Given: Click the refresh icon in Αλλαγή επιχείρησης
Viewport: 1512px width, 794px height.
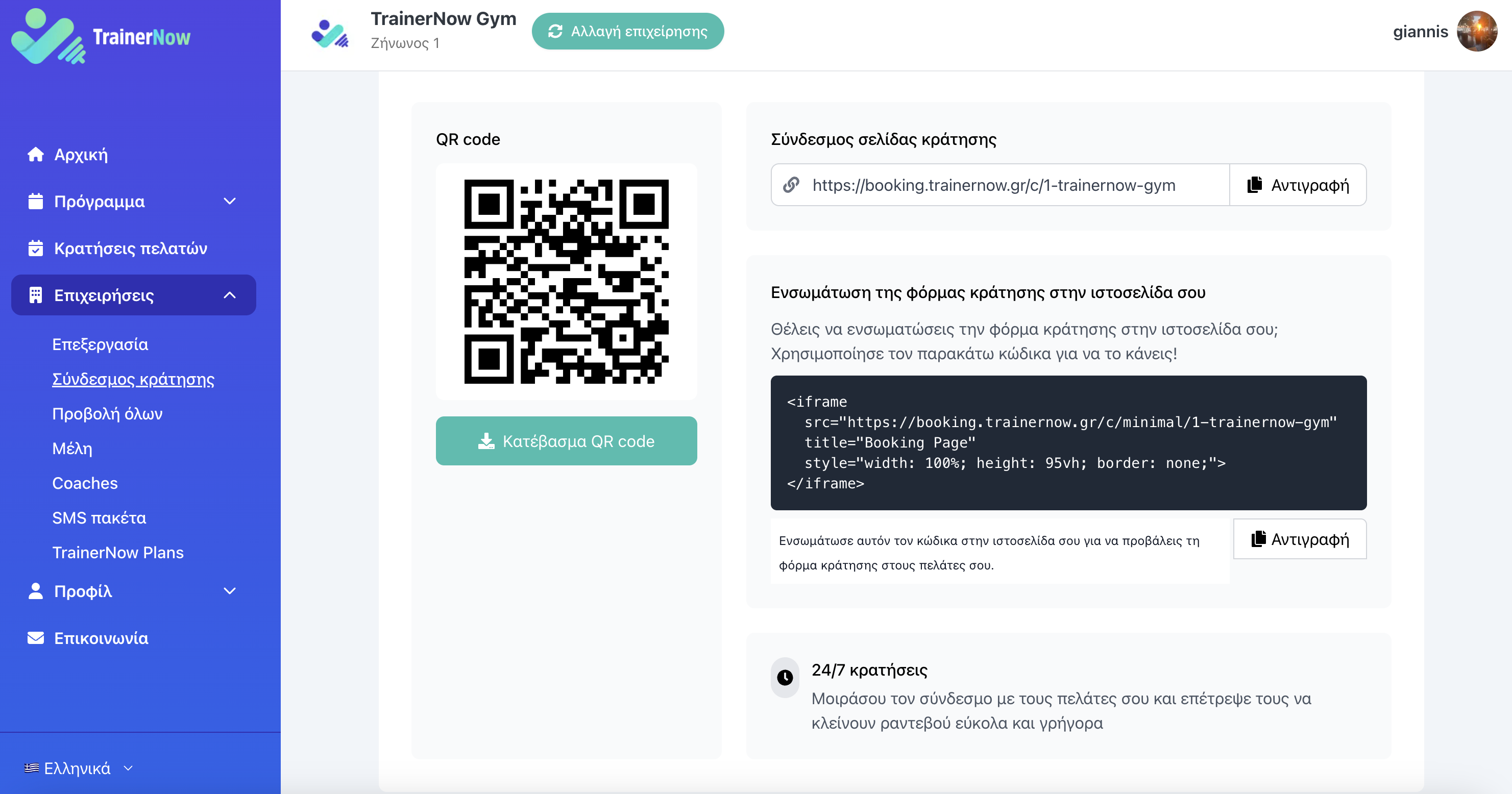Looking at the screenshot, I should 555,31.
